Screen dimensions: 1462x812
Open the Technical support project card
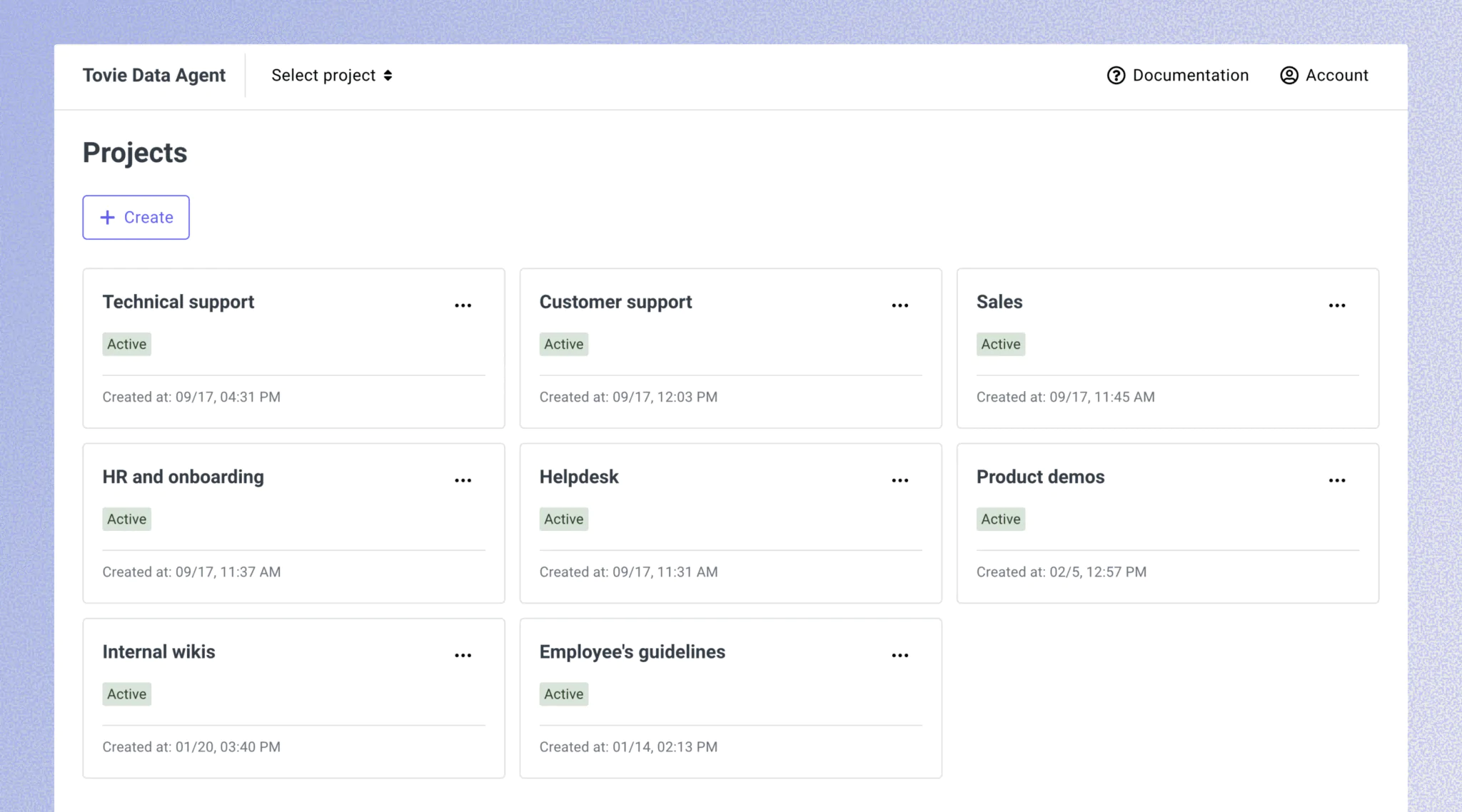pos(178,302)
